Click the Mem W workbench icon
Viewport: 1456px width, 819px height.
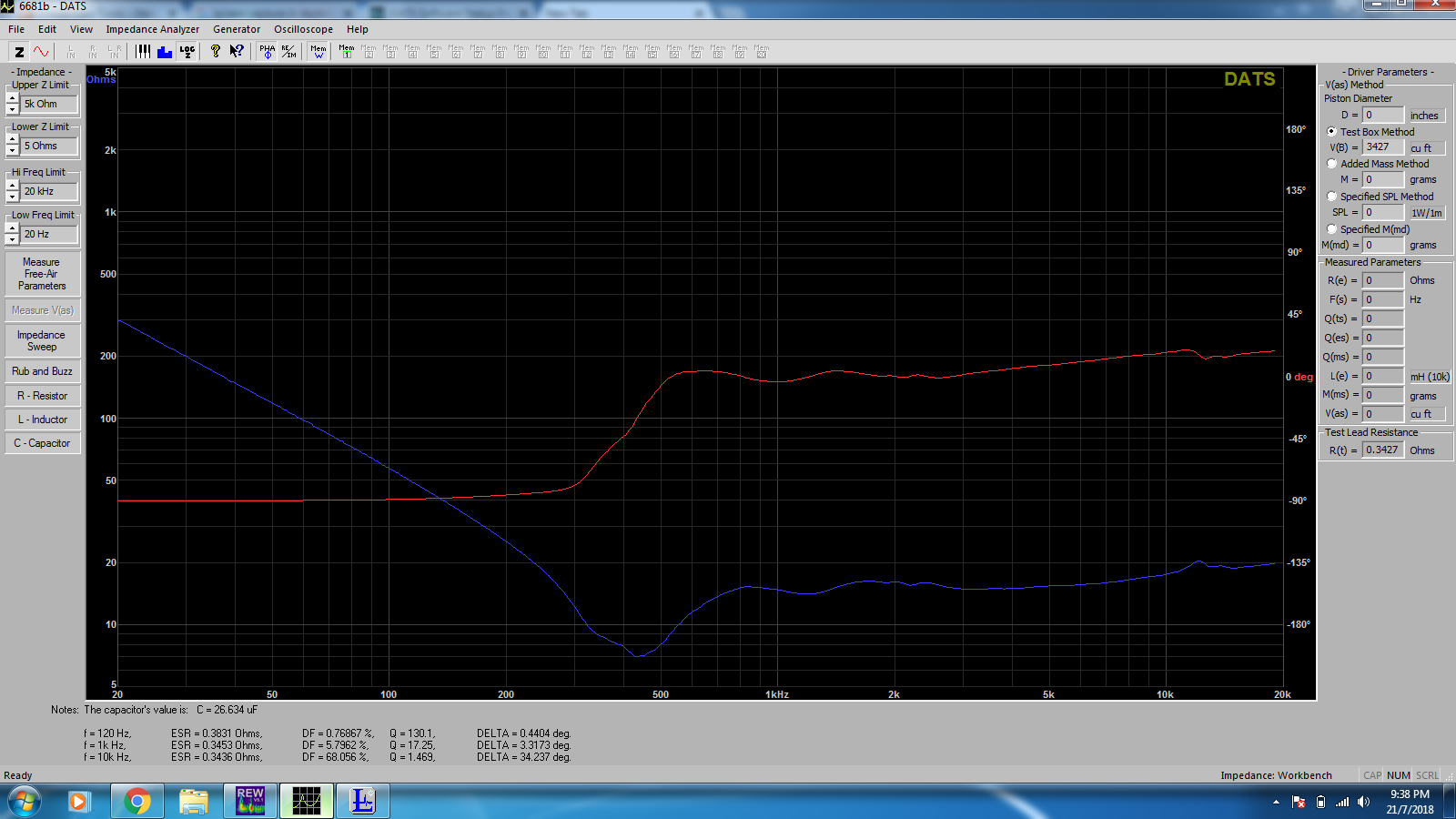coord(318,52)
